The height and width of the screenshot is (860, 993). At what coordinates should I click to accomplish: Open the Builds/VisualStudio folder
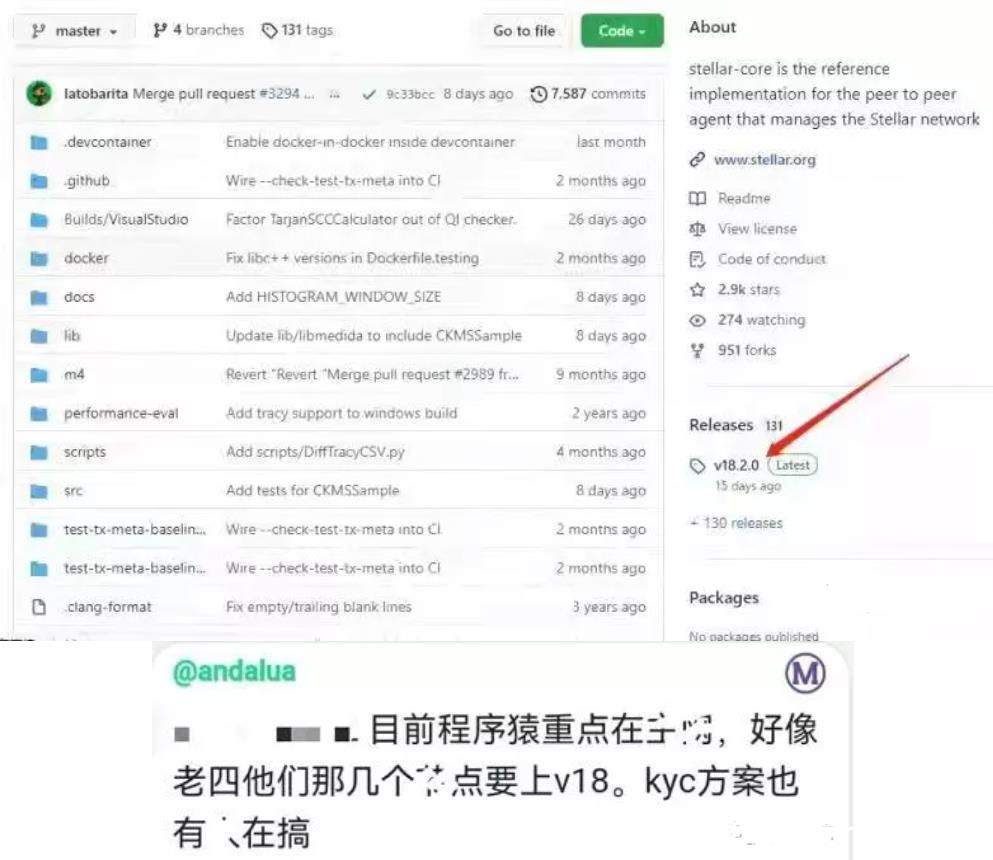point(126,219)
